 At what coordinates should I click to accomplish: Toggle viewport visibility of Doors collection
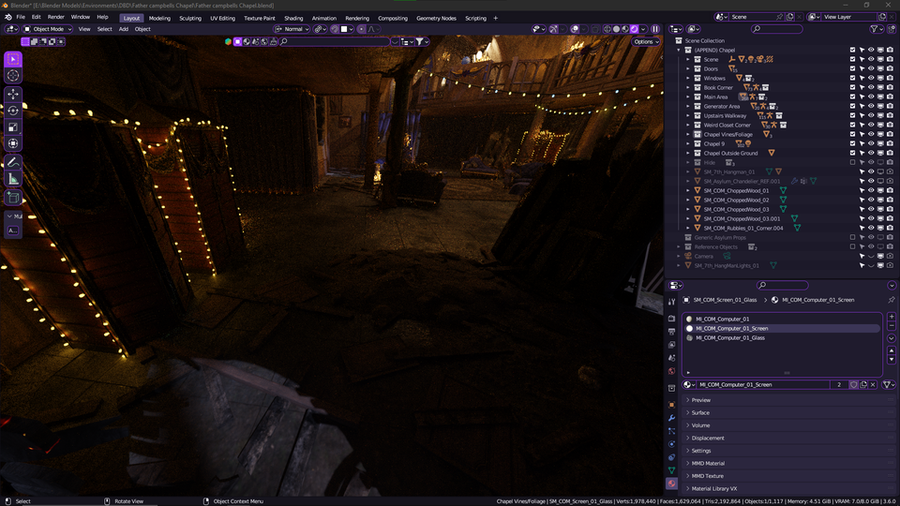click(x=871, y=69)
